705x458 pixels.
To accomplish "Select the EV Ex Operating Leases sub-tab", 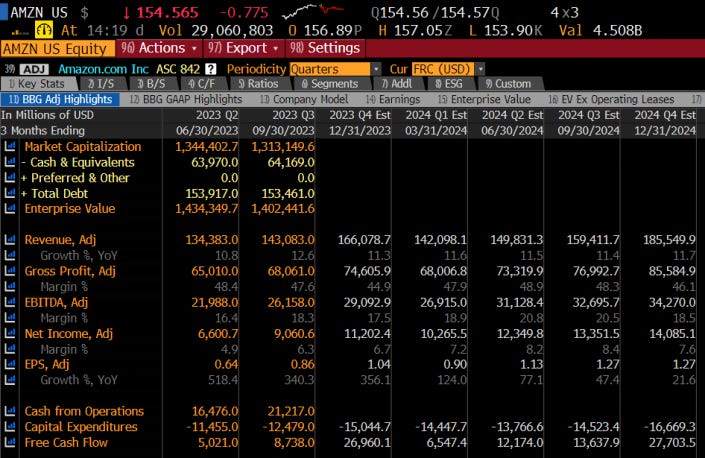I will click(x=611, y=99).
